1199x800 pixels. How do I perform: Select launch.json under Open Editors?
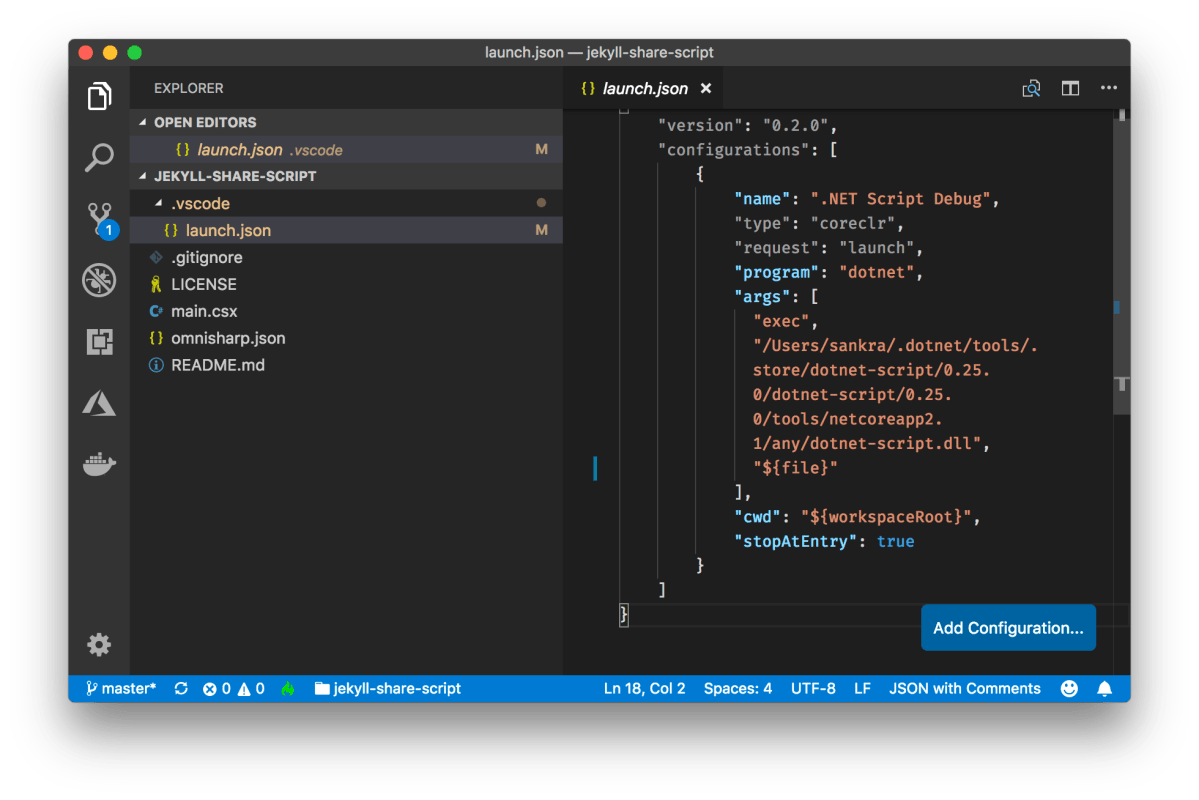(346, 149)
